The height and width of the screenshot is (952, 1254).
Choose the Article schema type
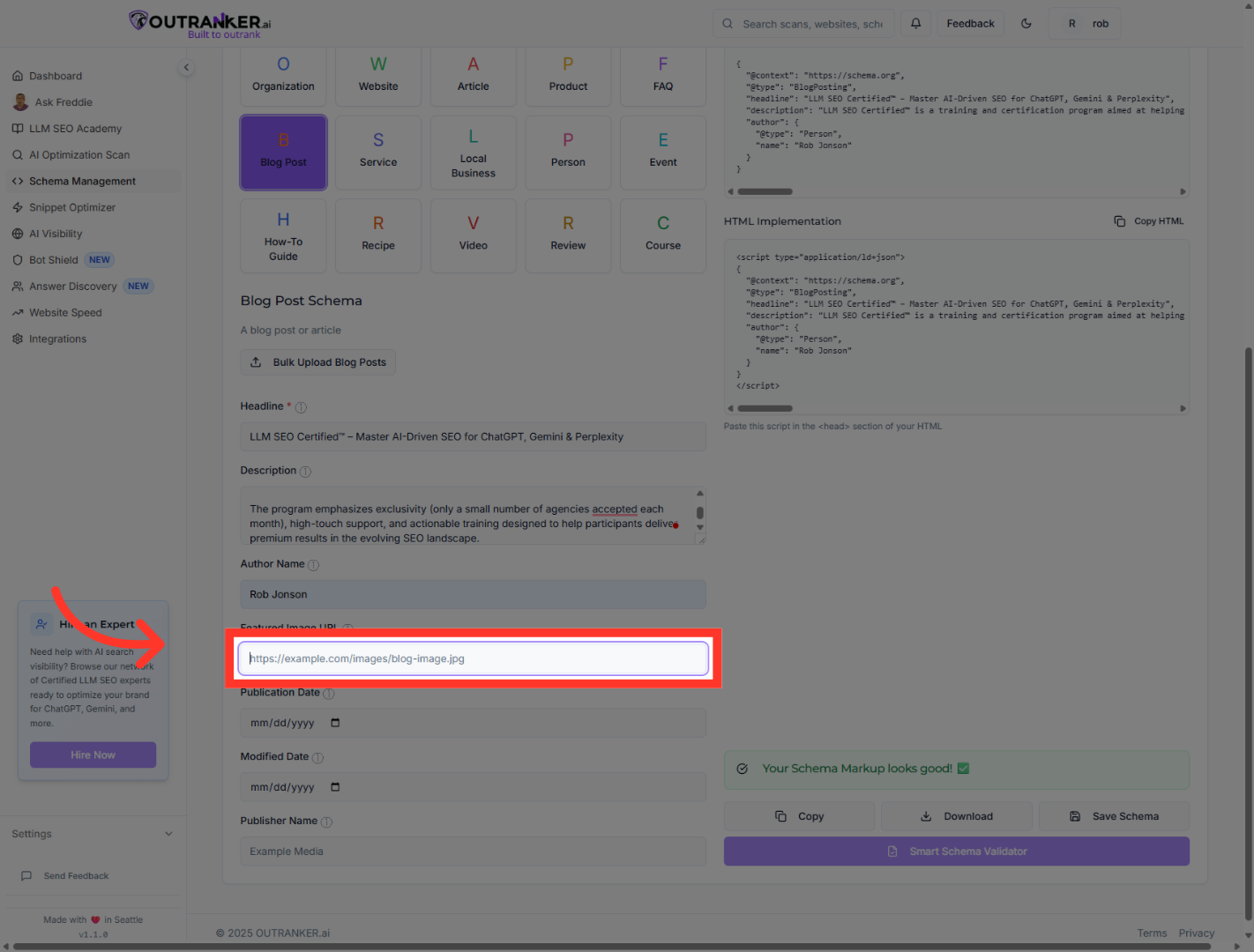474,76
